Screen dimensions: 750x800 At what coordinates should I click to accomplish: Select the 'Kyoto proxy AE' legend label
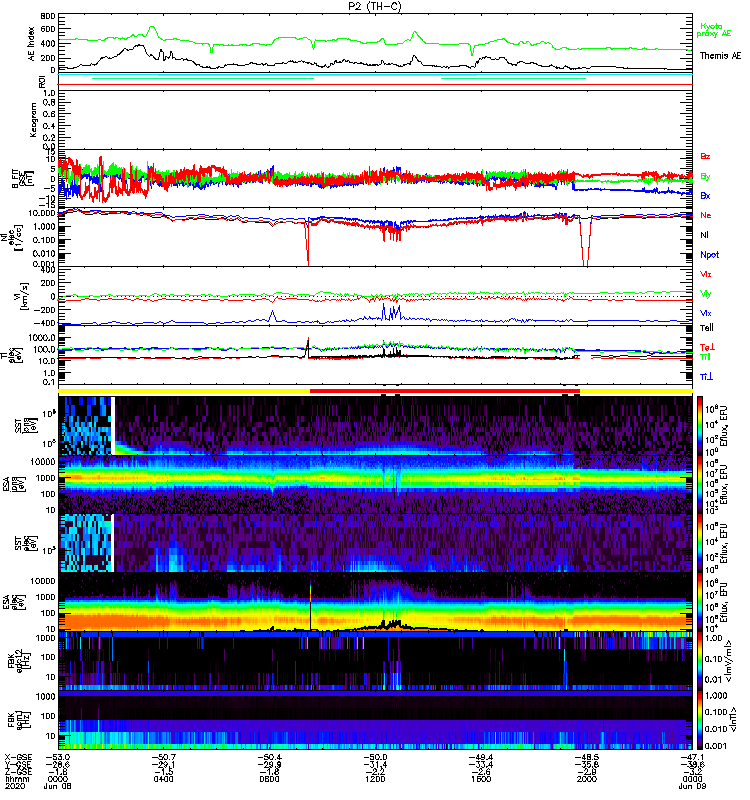[x=714, y=30]
